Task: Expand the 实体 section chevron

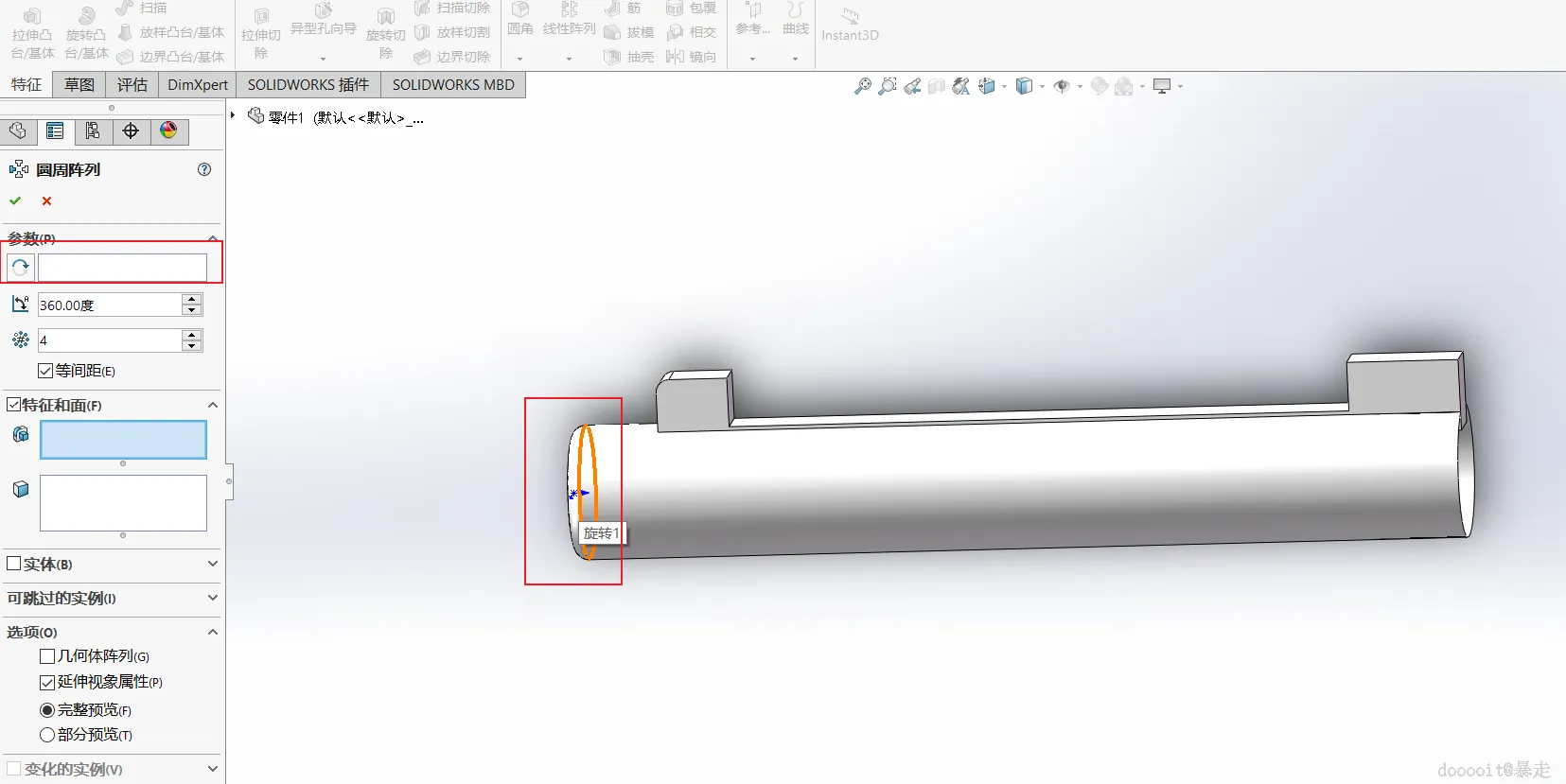Action: (213, 564)
